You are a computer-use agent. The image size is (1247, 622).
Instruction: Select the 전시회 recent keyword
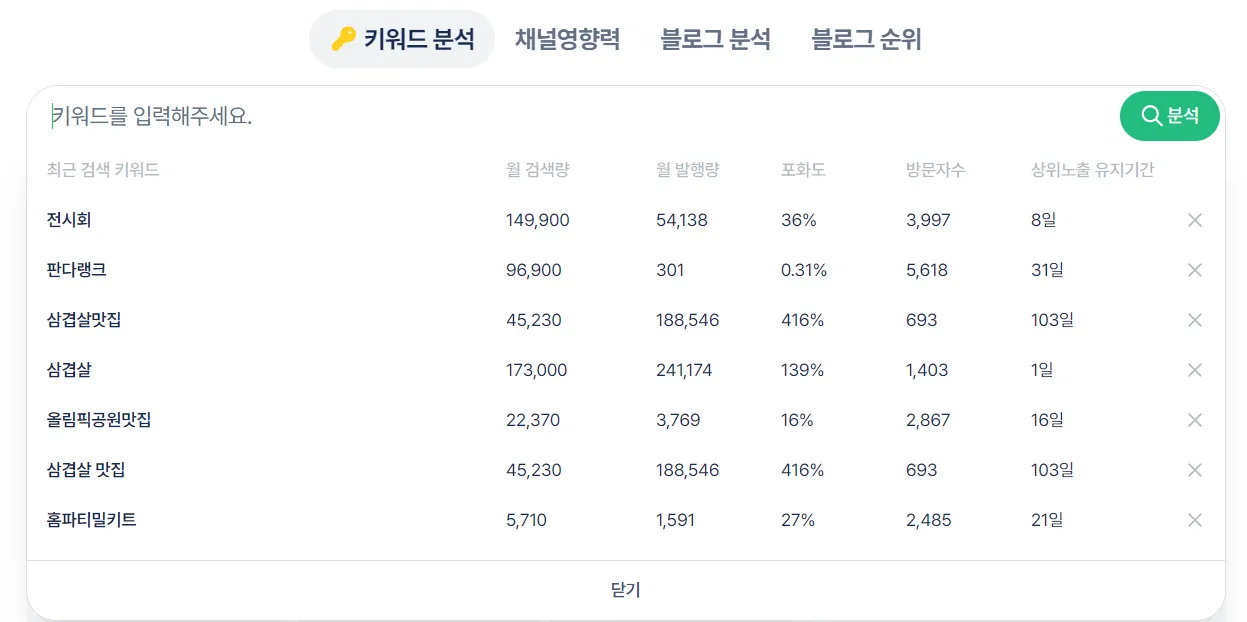click(69, 220)
